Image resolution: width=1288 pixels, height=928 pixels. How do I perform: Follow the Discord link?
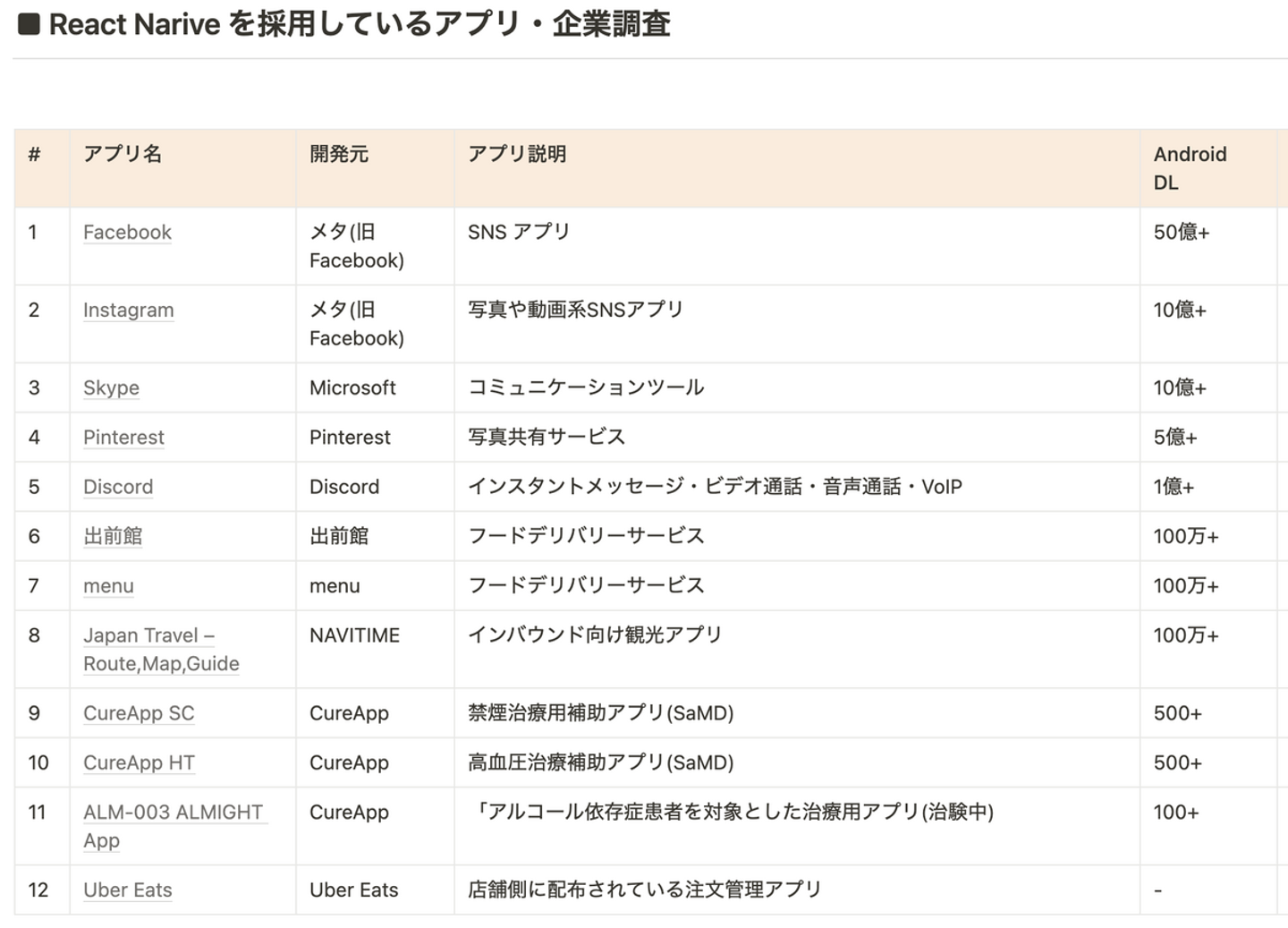118,487
